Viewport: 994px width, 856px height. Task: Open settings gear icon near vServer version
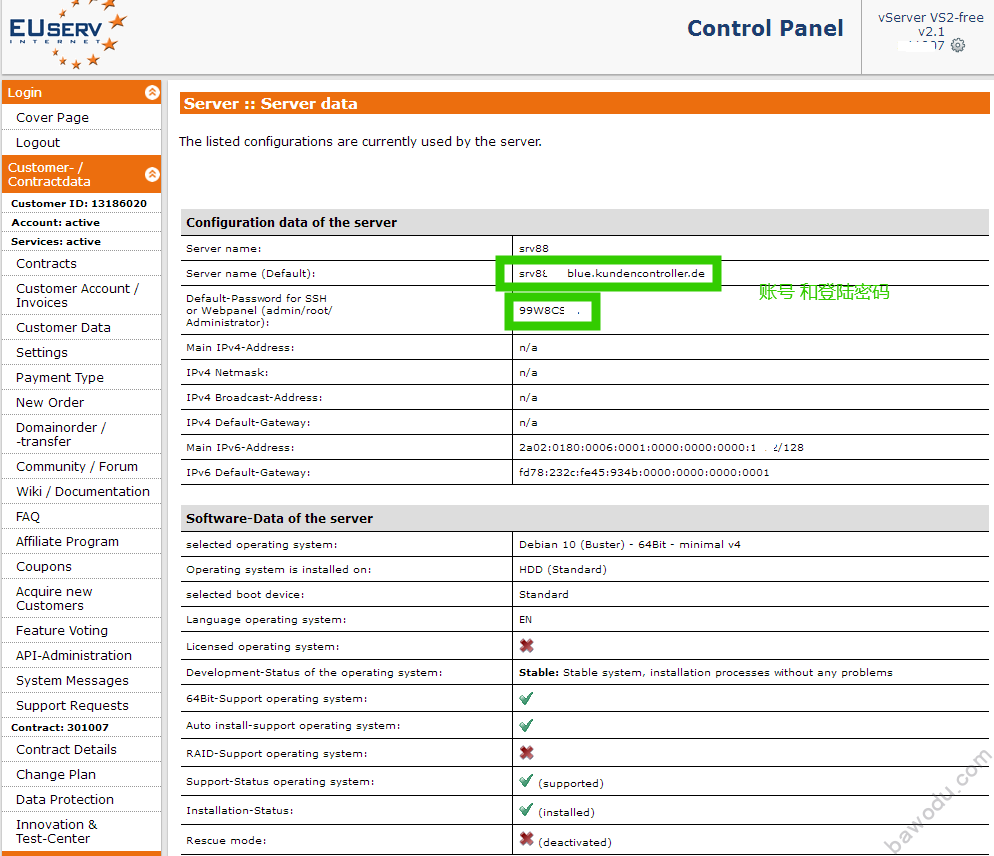click(958, 45)
